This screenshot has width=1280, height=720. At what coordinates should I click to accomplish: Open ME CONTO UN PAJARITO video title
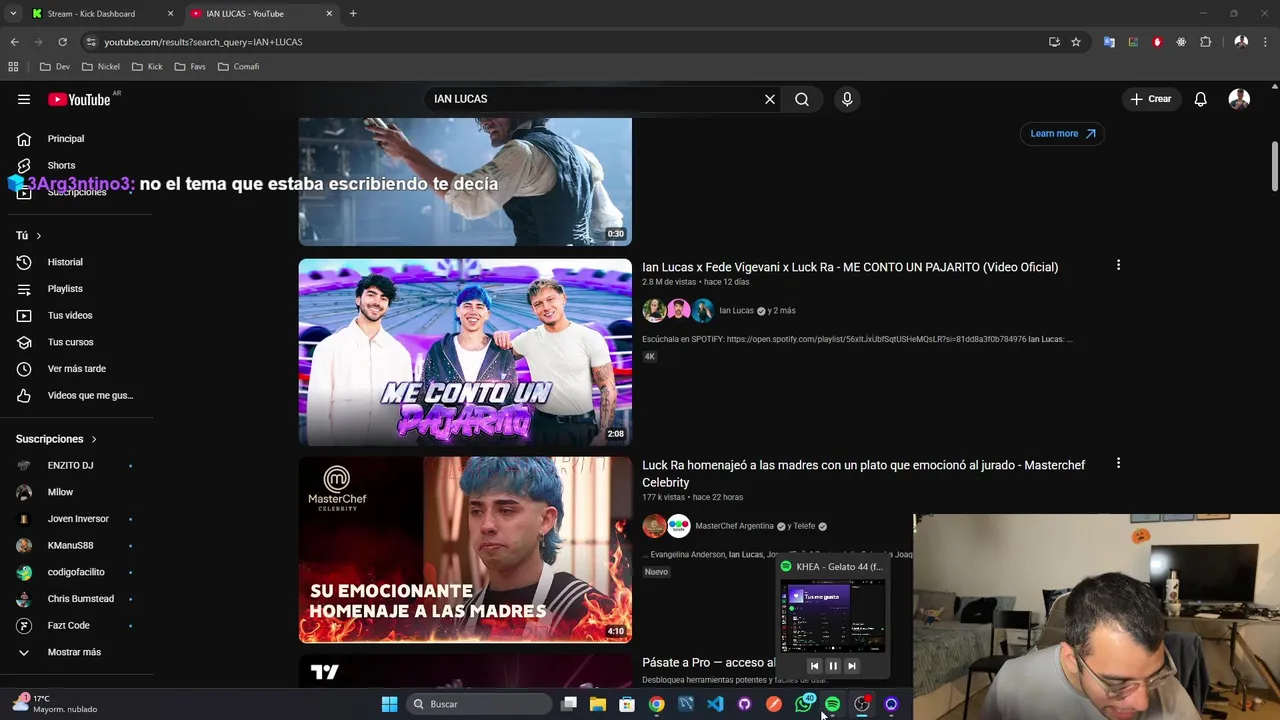[850, 267]
